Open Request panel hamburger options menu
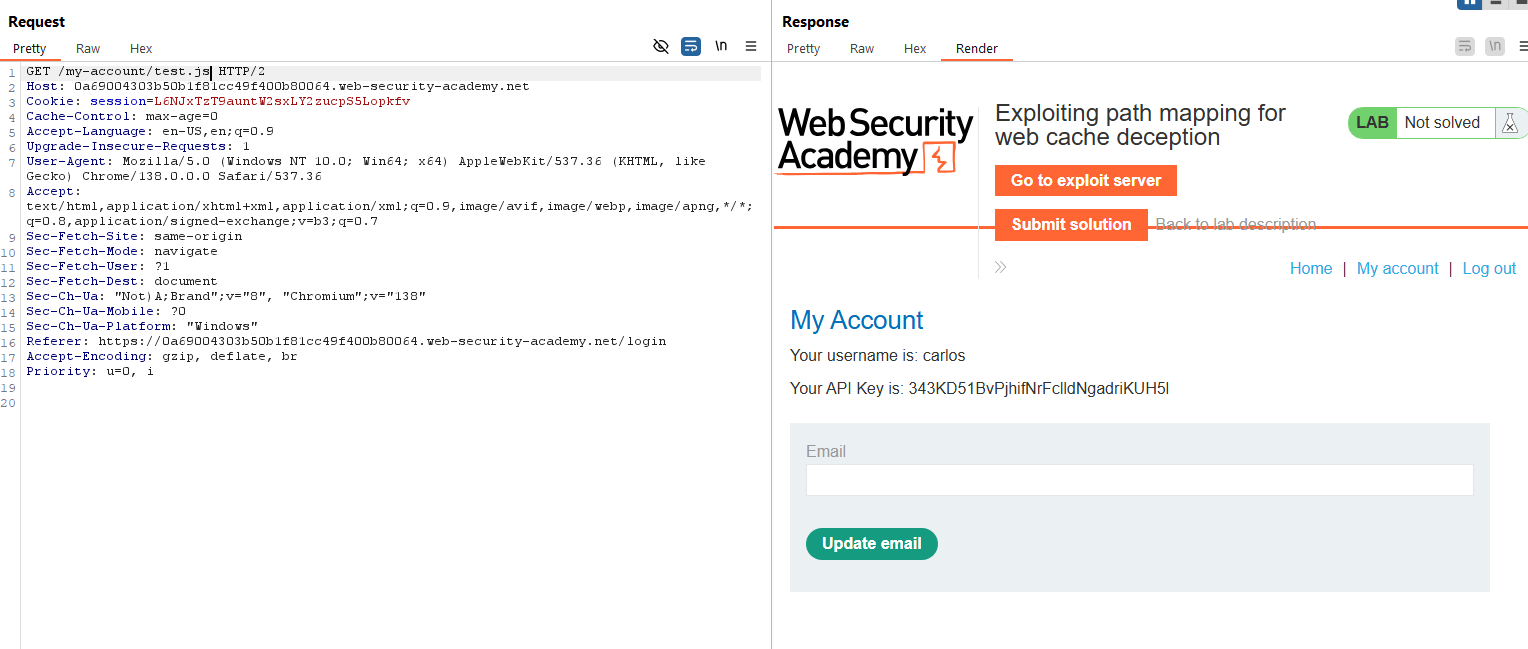The height and width of the screenshot is (649, 1528). (751, 47)
